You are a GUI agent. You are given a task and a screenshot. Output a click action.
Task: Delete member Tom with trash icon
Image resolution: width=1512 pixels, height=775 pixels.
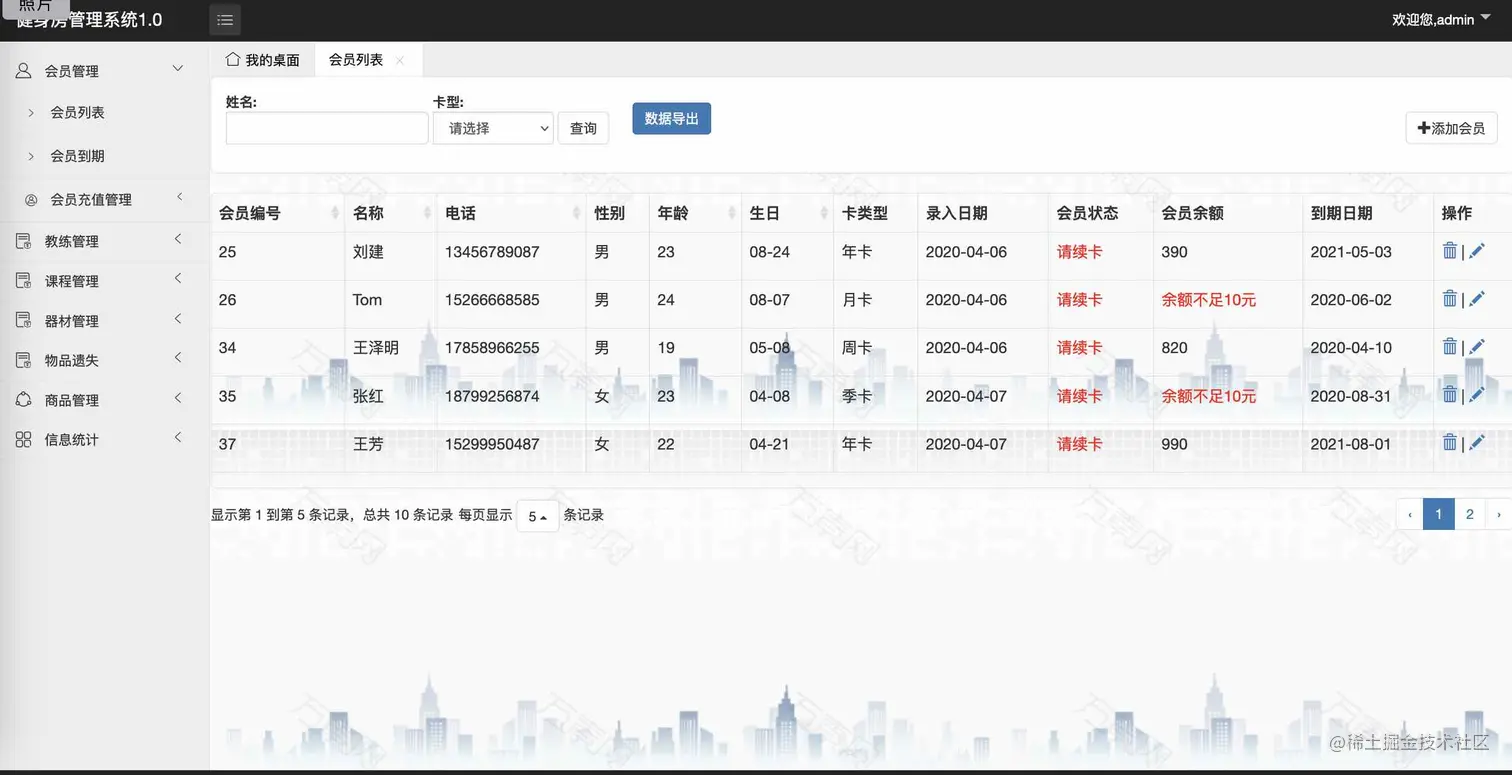tap(1449, 299)
